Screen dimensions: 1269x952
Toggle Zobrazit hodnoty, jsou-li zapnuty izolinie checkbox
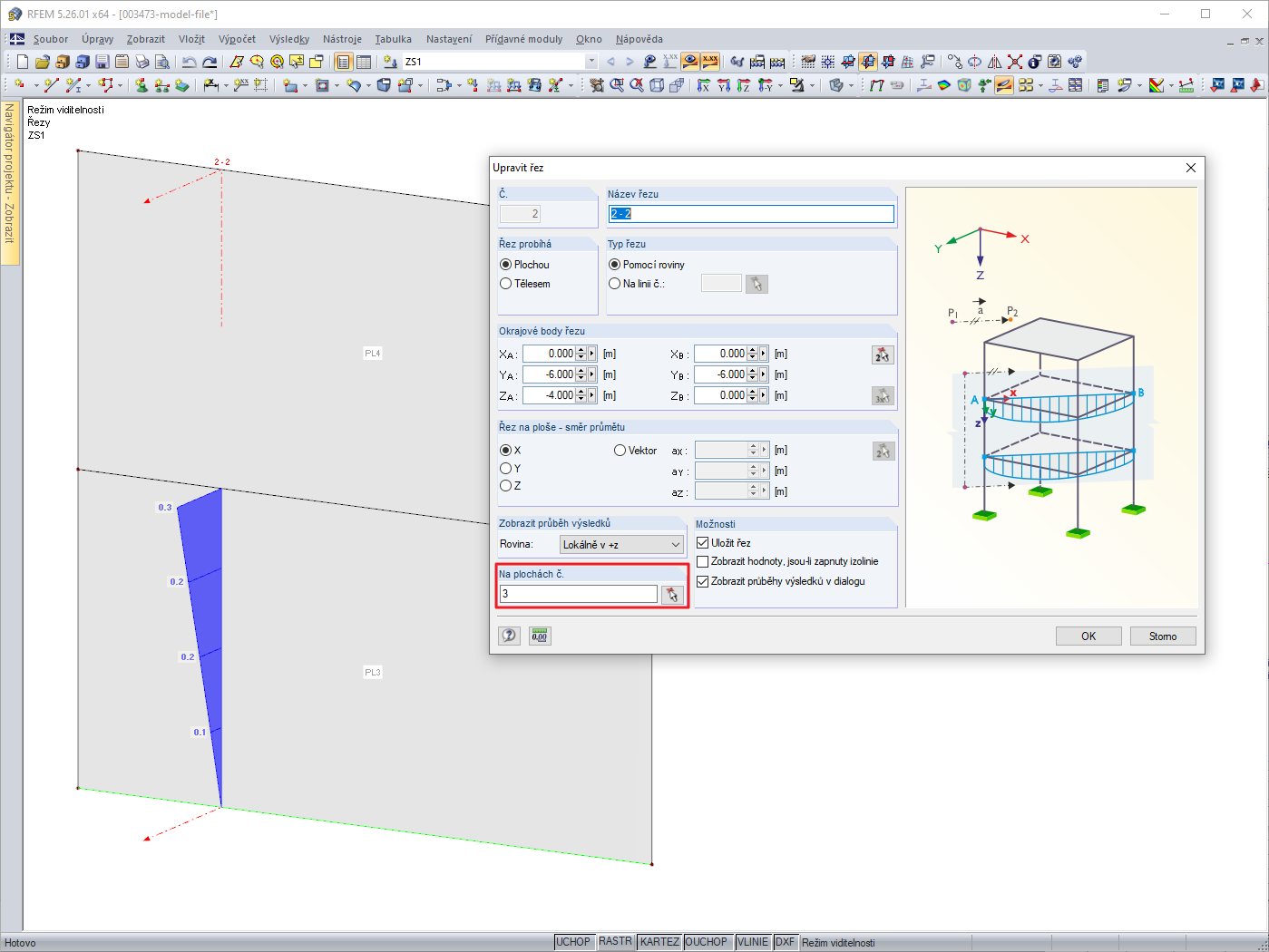702,562
